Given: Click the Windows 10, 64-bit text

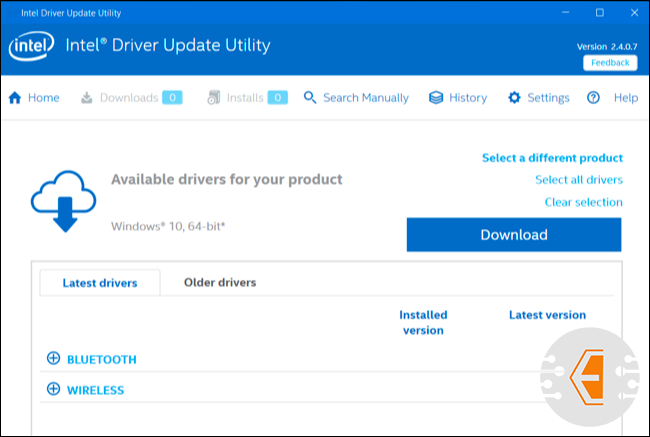Looking at the screenshot, I should (x=168, y=226).
